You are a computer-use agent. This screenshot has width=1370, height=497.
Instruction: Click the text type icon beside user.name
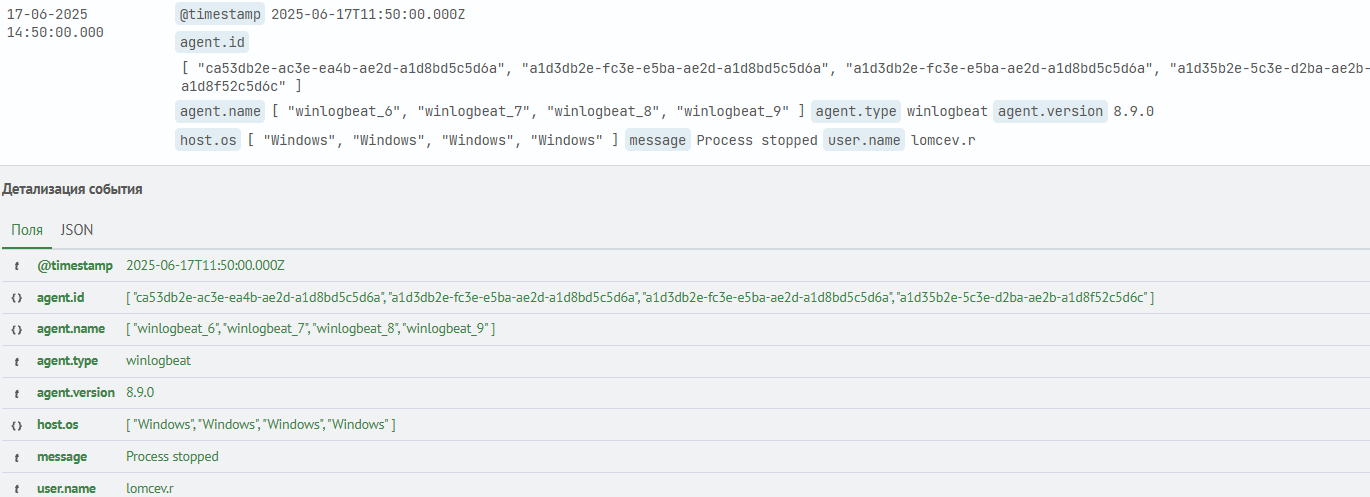coord(16,489)
